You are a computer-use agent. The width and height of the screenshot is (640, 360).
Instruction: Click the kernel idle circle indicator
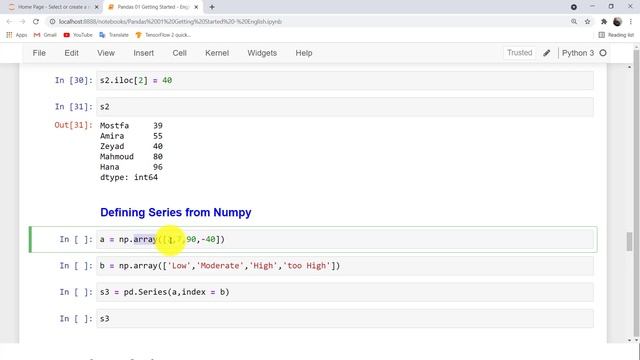[603, 53]
